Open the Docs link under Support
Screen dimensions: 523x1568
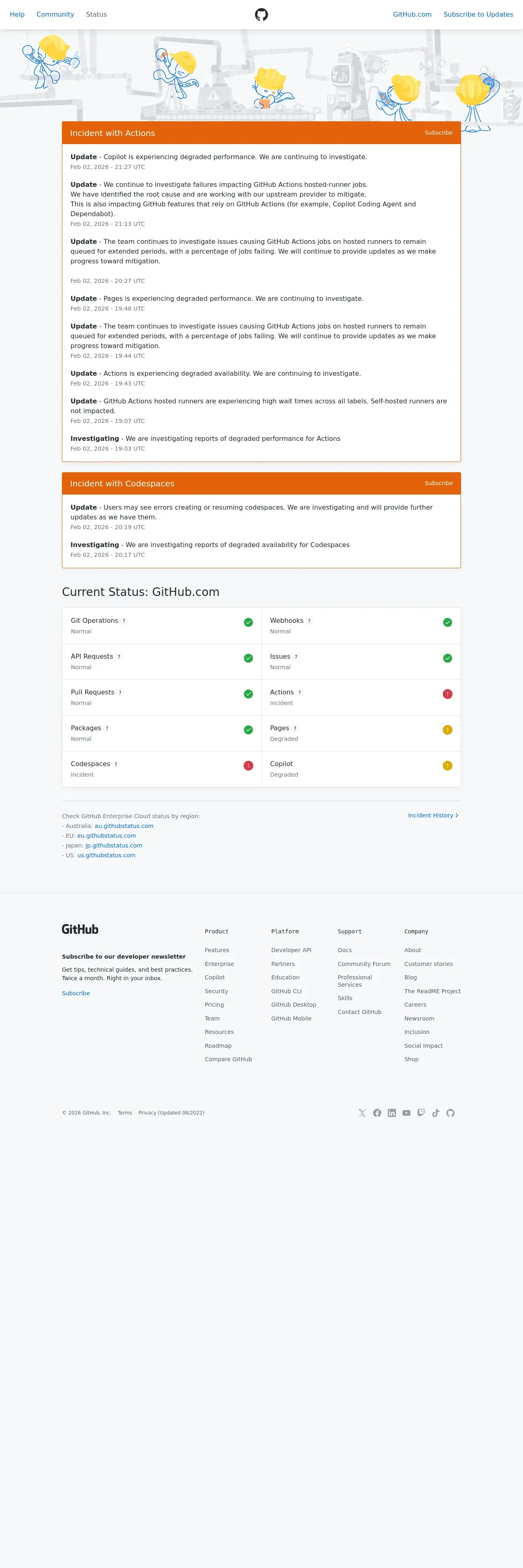click(x=345, y=950)
